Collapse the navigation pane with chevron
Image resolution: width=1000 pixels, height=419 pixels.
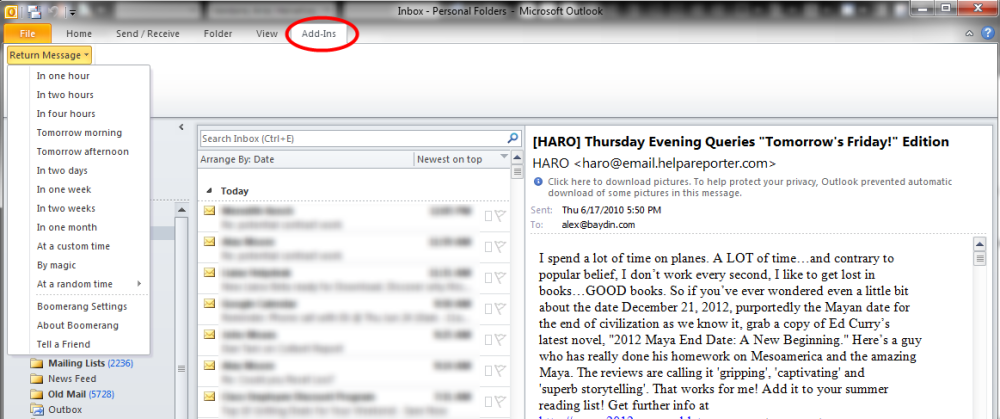[x=181, y=127]
